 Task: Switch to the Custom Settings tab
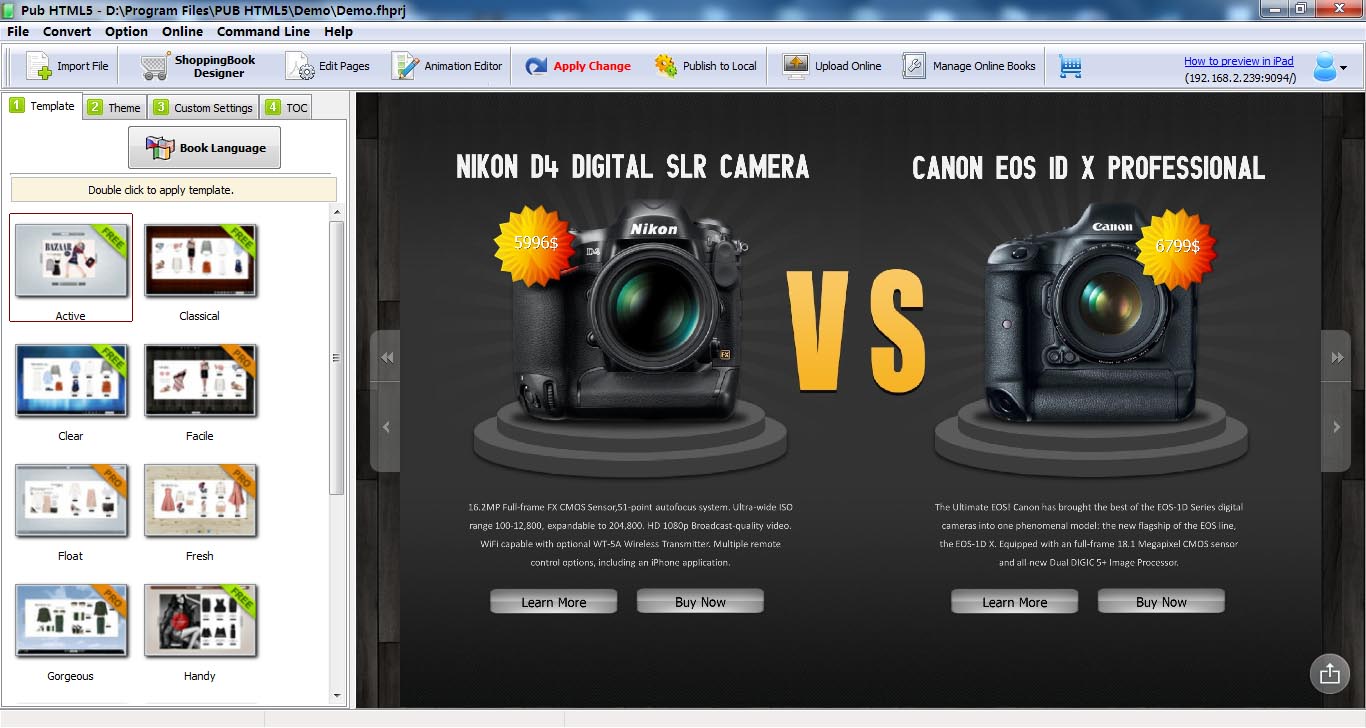pos(203,107)
